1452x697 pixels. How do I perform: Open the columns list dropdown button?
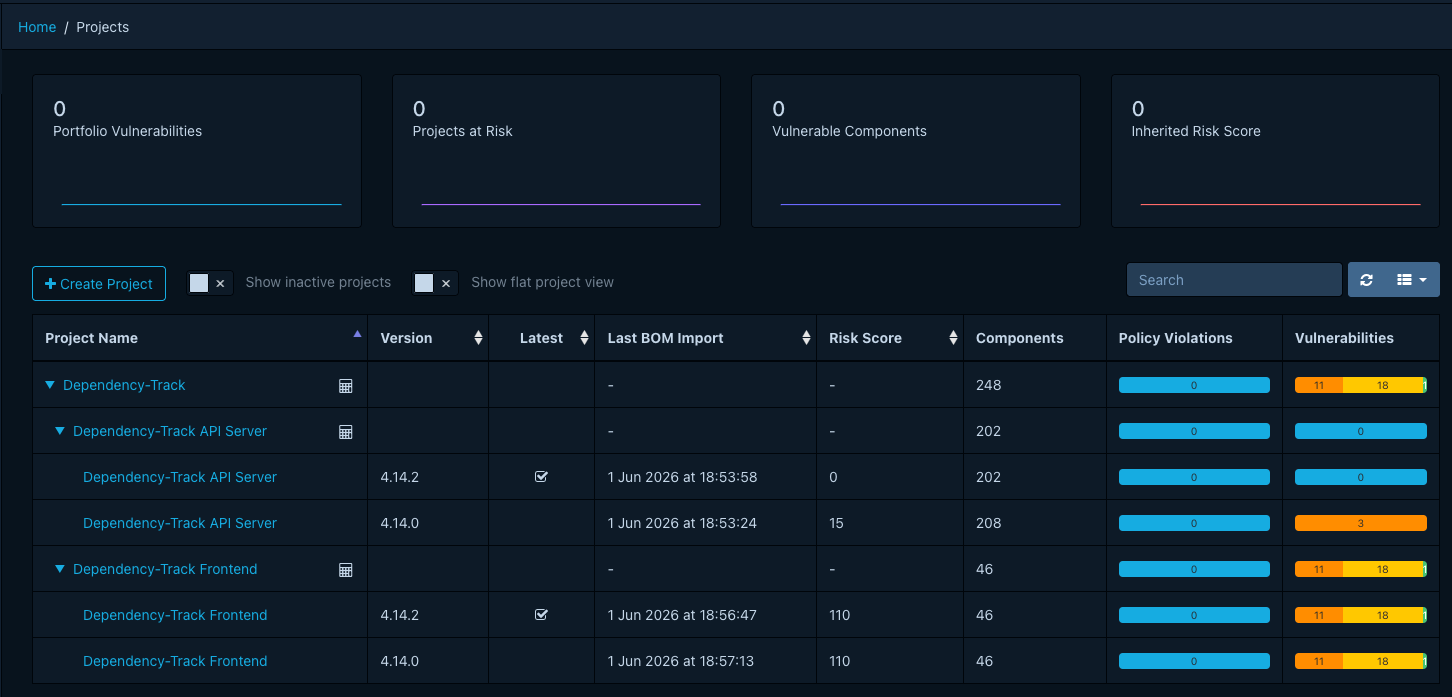coord(1411,280)
